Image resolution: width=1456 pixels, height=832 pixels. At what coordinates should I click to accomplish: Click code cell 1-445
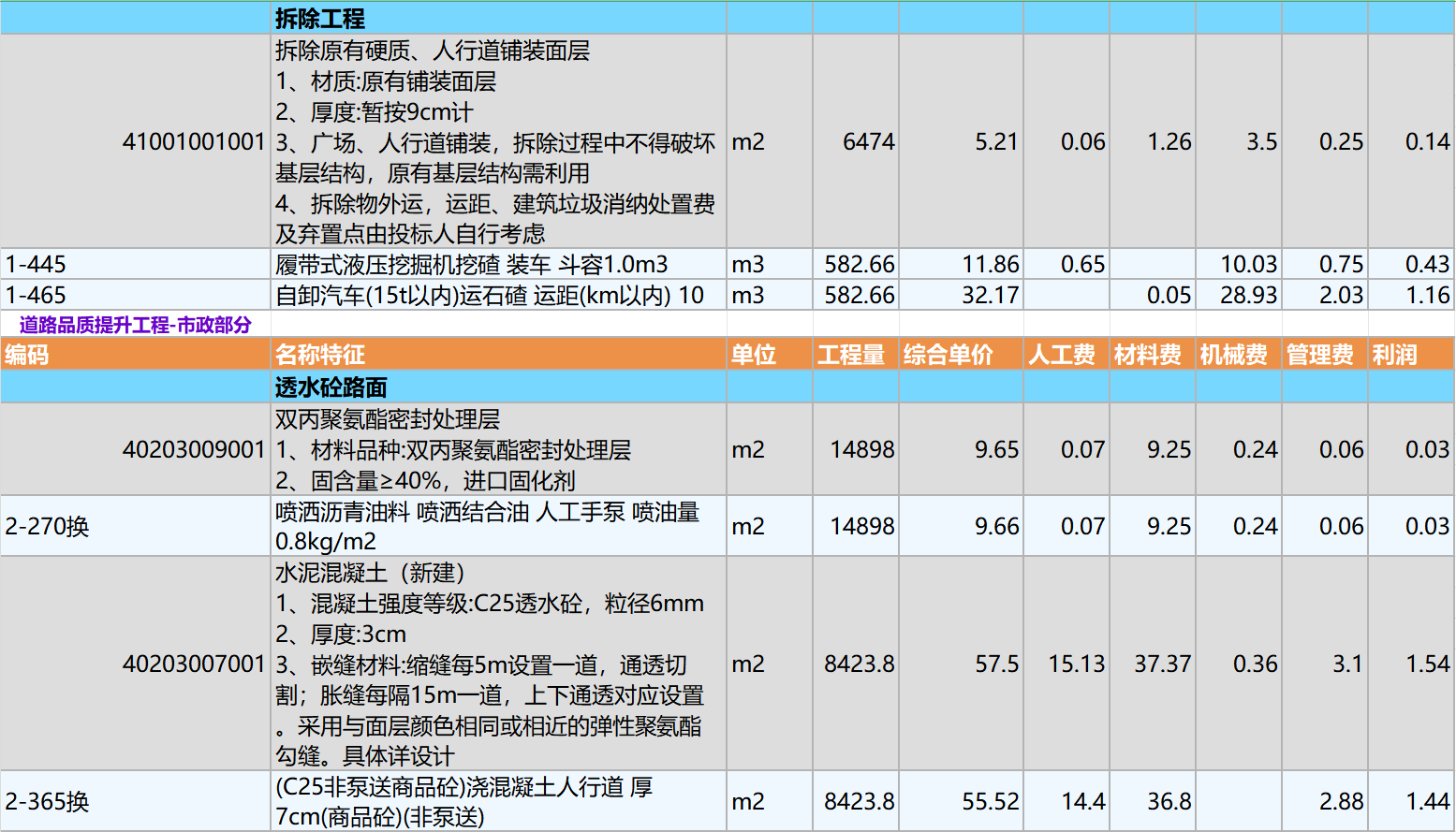136,264
